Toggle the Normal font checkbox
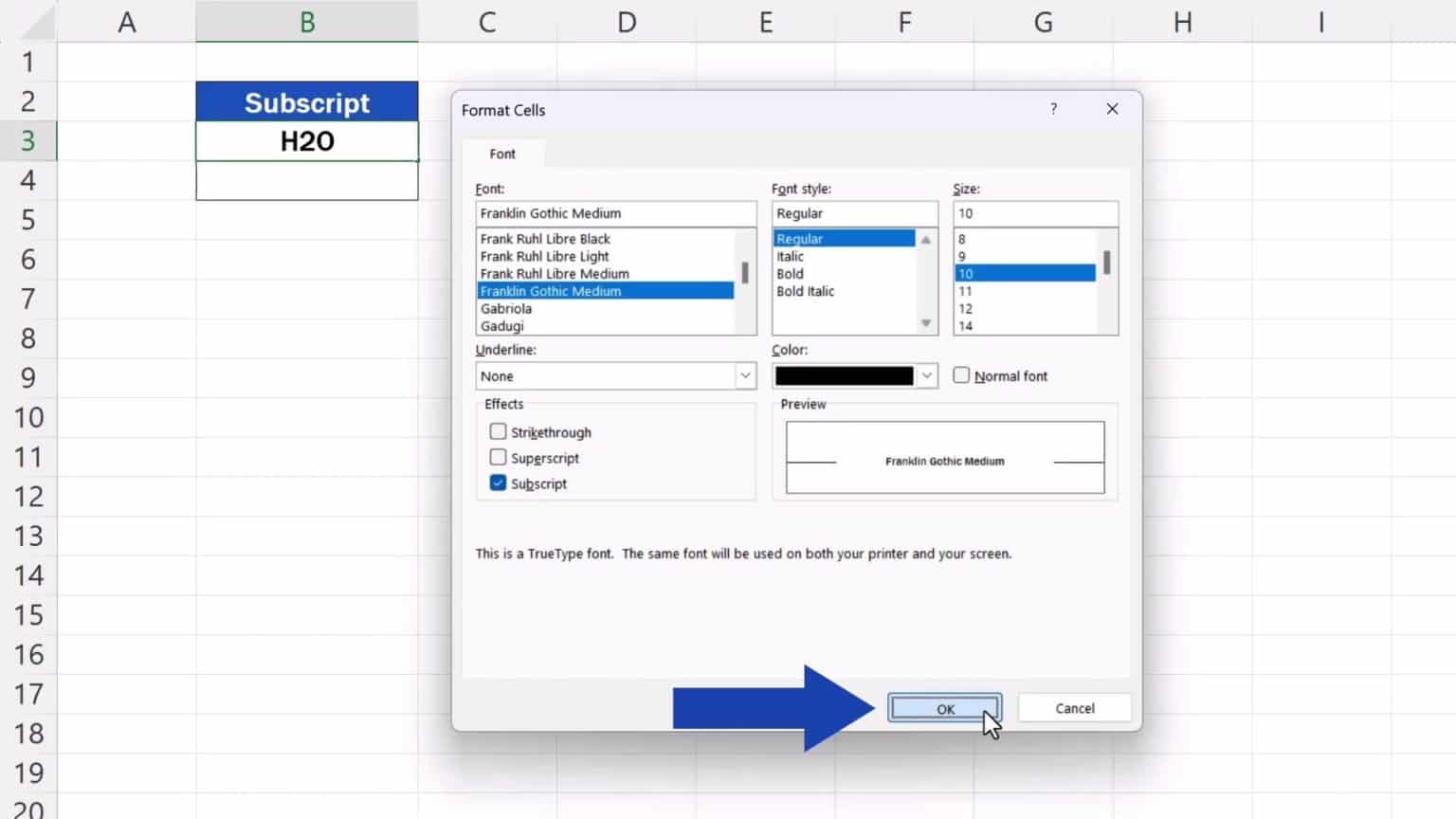 [x=961, y=375]
